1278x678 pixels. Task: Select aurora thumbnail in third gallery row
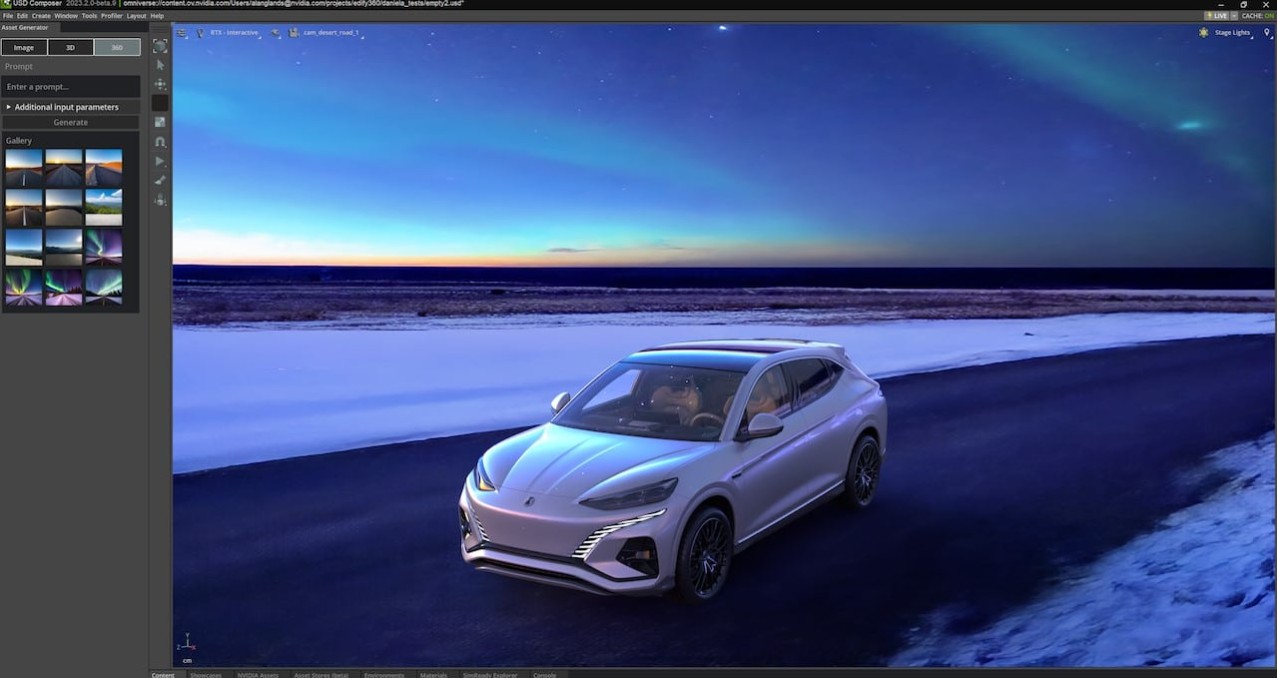click(x=104, y=247)
